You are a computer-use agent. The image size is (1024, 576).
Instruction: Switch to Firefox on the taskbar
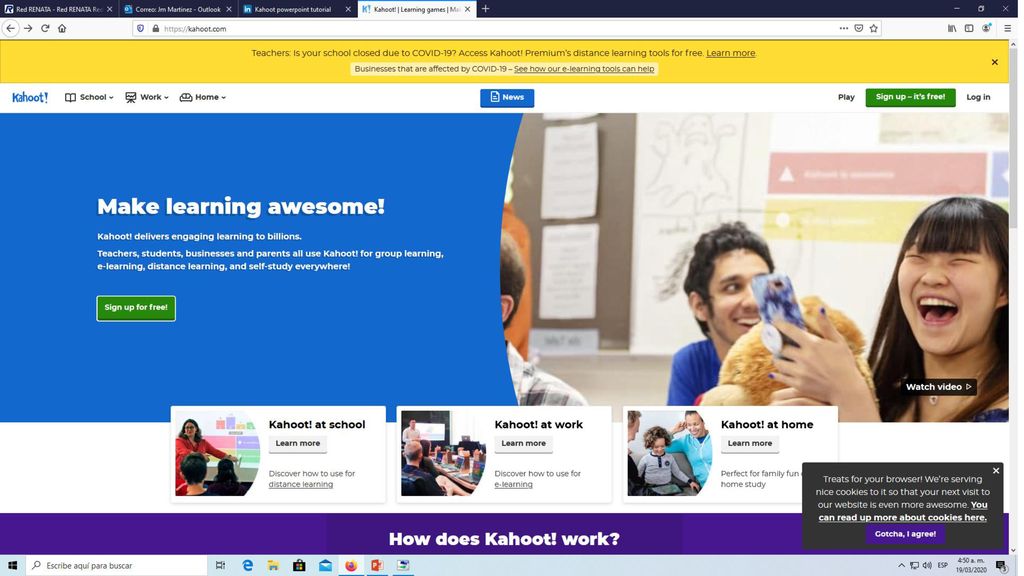pyautogui.click(x=351, y=565)
